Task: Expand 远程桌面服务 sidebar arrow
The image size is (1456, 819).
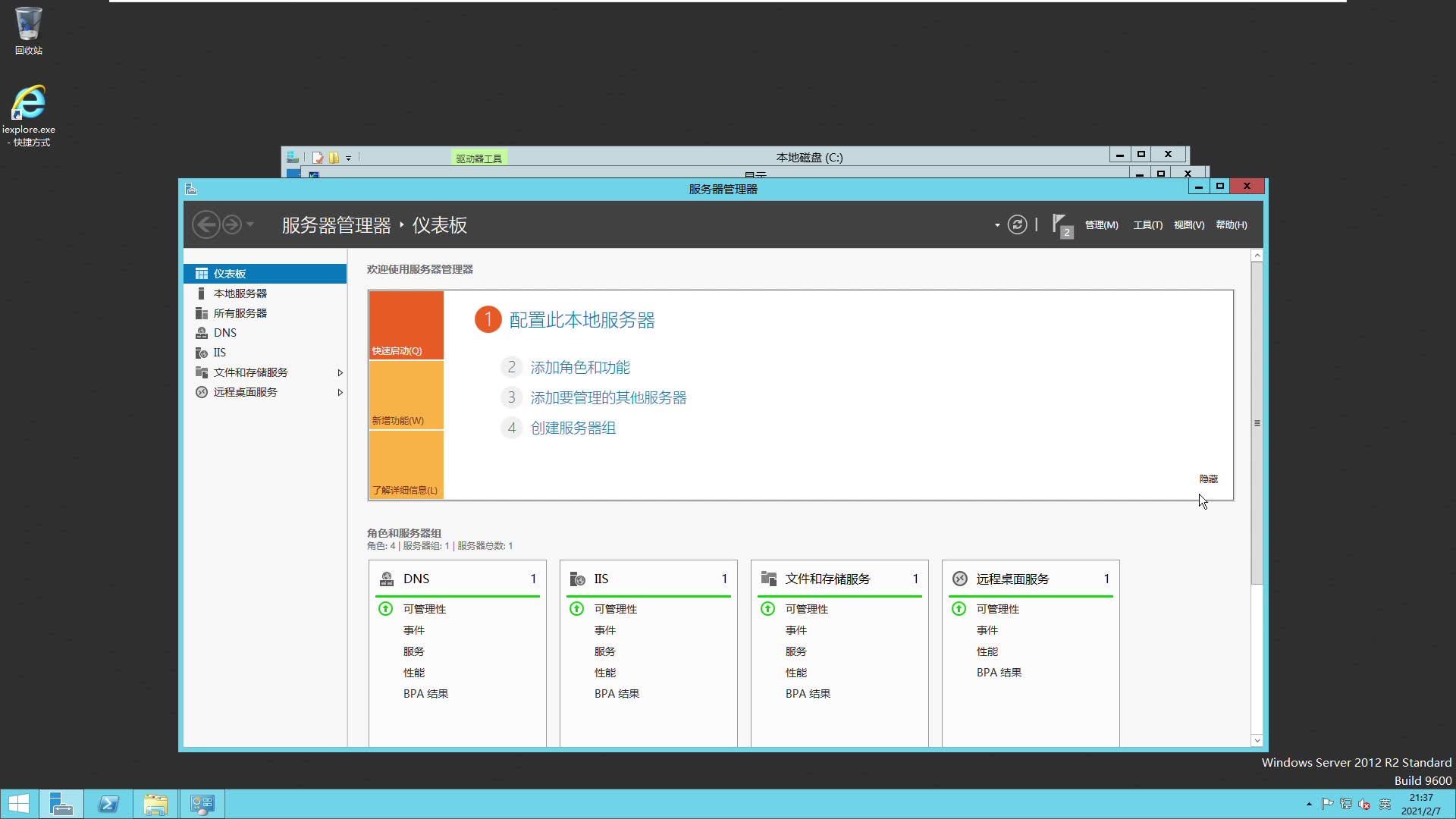Action: tap(340, 392)
